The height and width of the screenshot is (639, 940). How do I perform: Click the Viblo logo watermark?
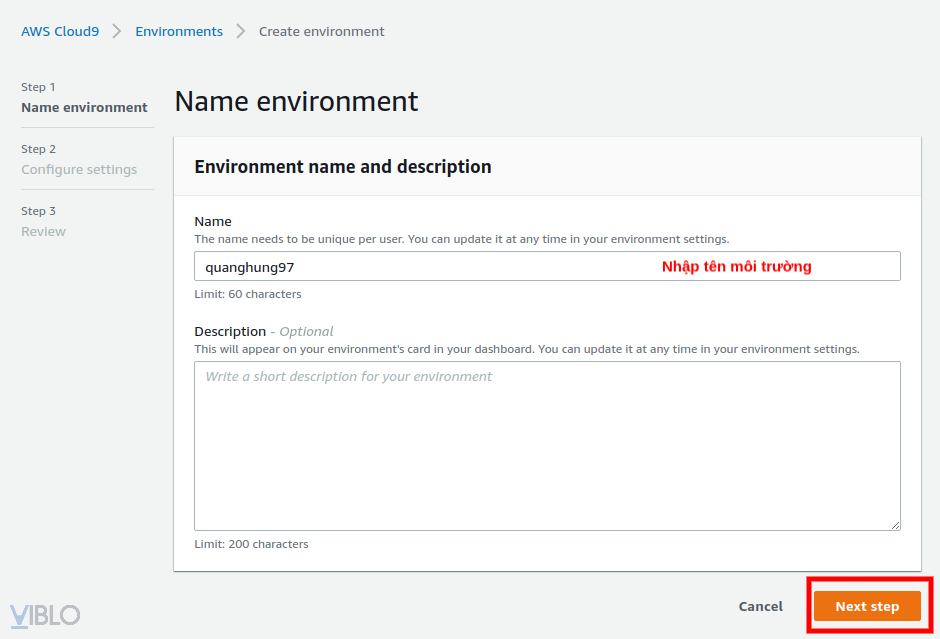pos(45,615)
